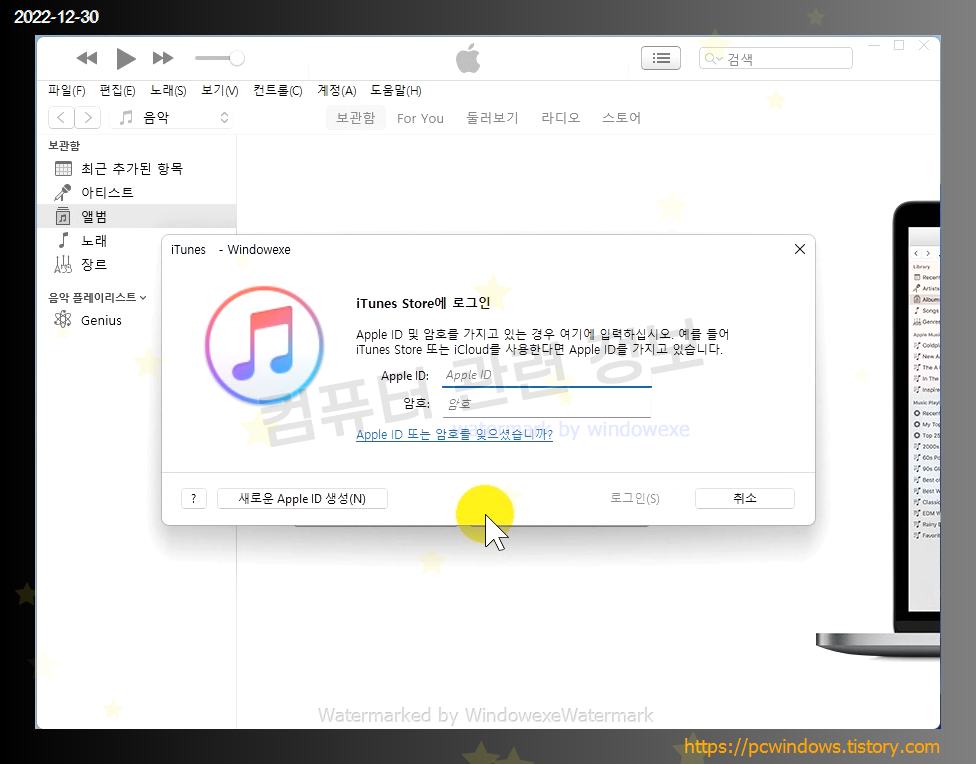Switch to the 둘러보기 tab

492,118
